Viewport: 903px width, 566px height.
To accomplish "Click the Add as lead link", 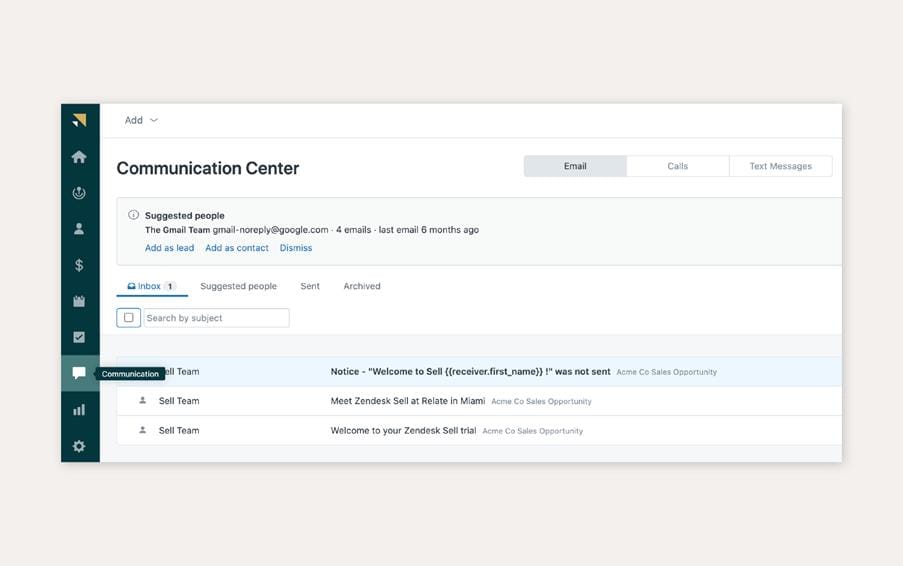I will point(169,248).
